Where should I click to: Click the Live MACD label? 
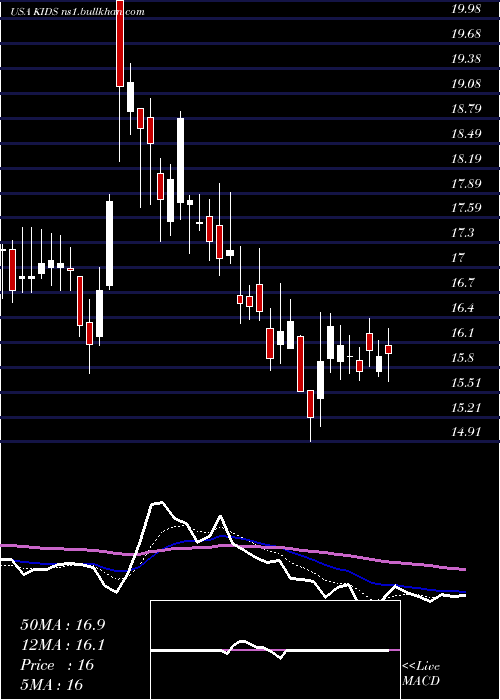(421, 673)
